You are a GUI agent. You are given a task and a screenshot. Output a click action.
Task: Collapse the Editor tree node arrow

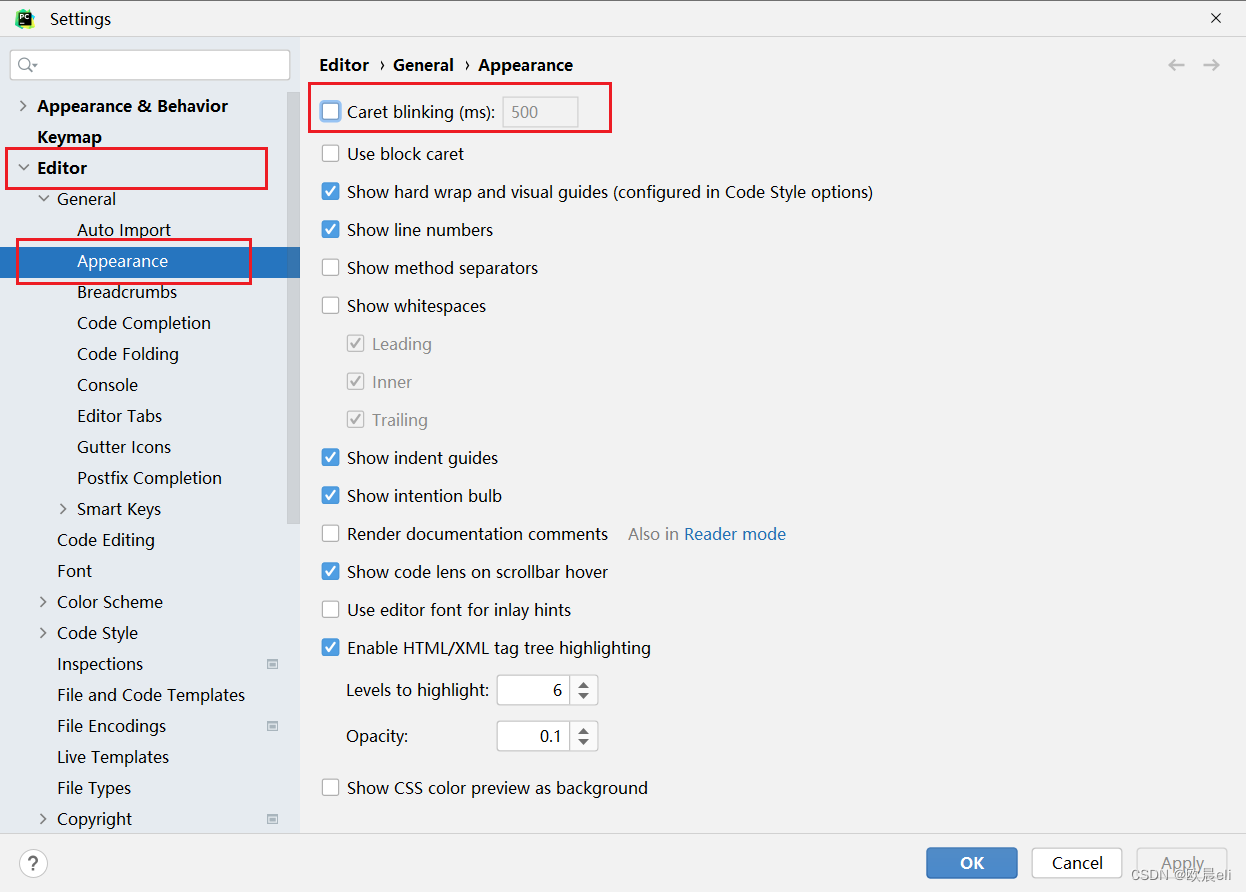tap(23, 168)
